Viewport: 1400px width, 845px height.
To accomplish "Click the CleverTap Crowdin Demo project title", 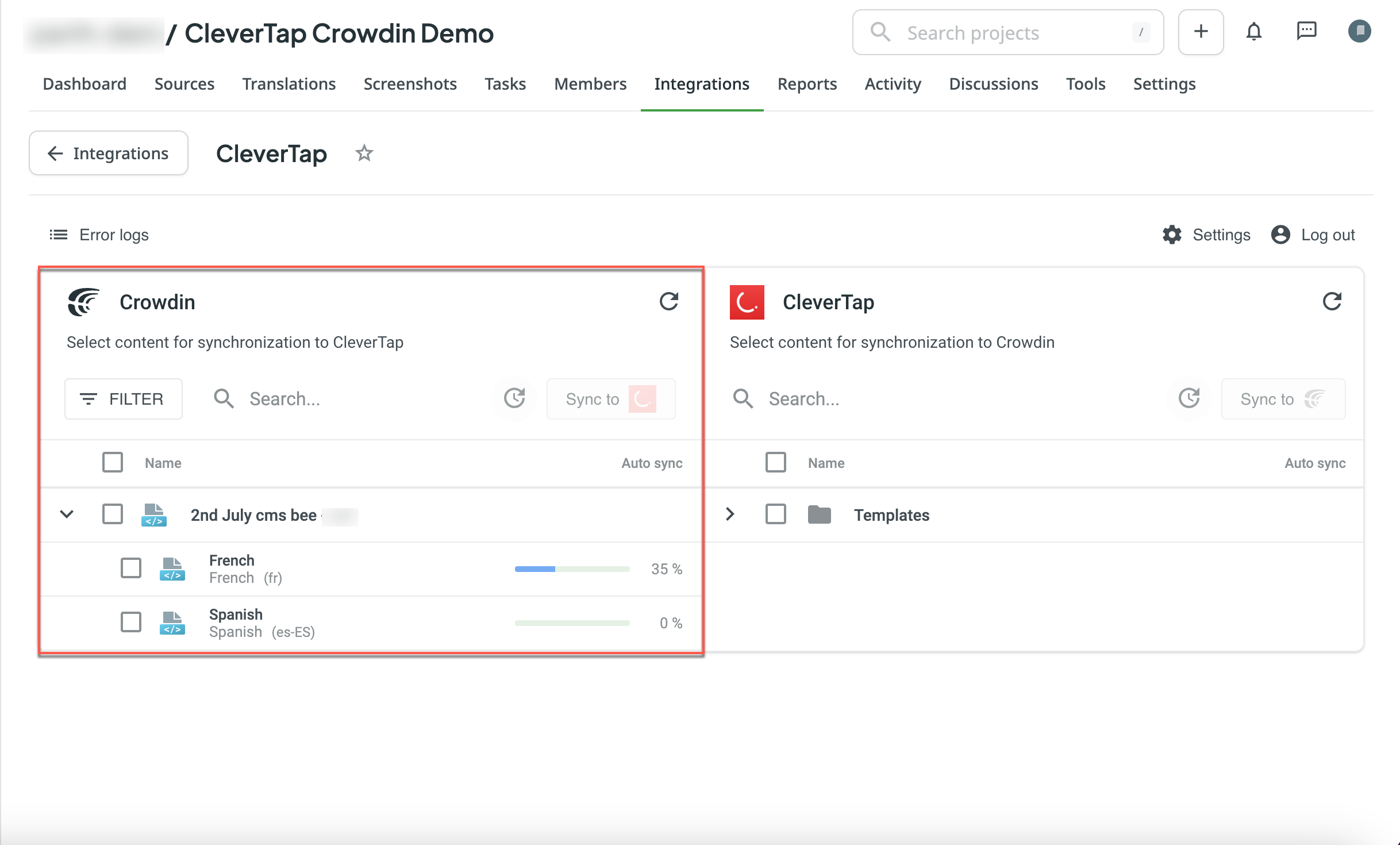I will coord(339,33).
